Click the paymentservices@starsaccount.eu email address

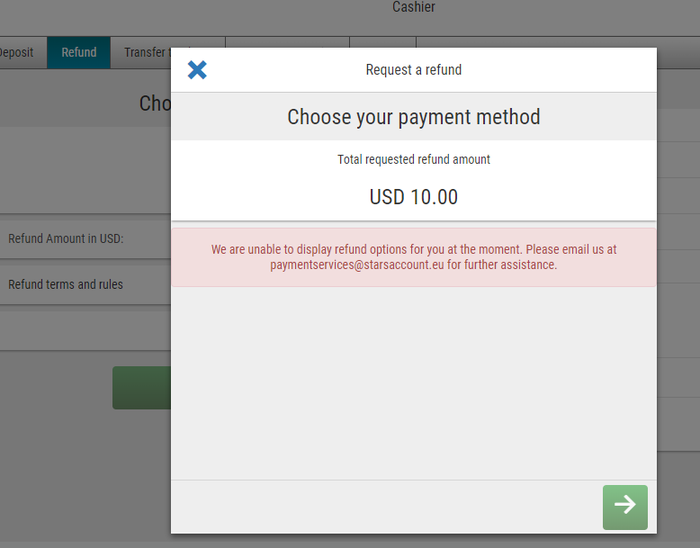(357, 265)
